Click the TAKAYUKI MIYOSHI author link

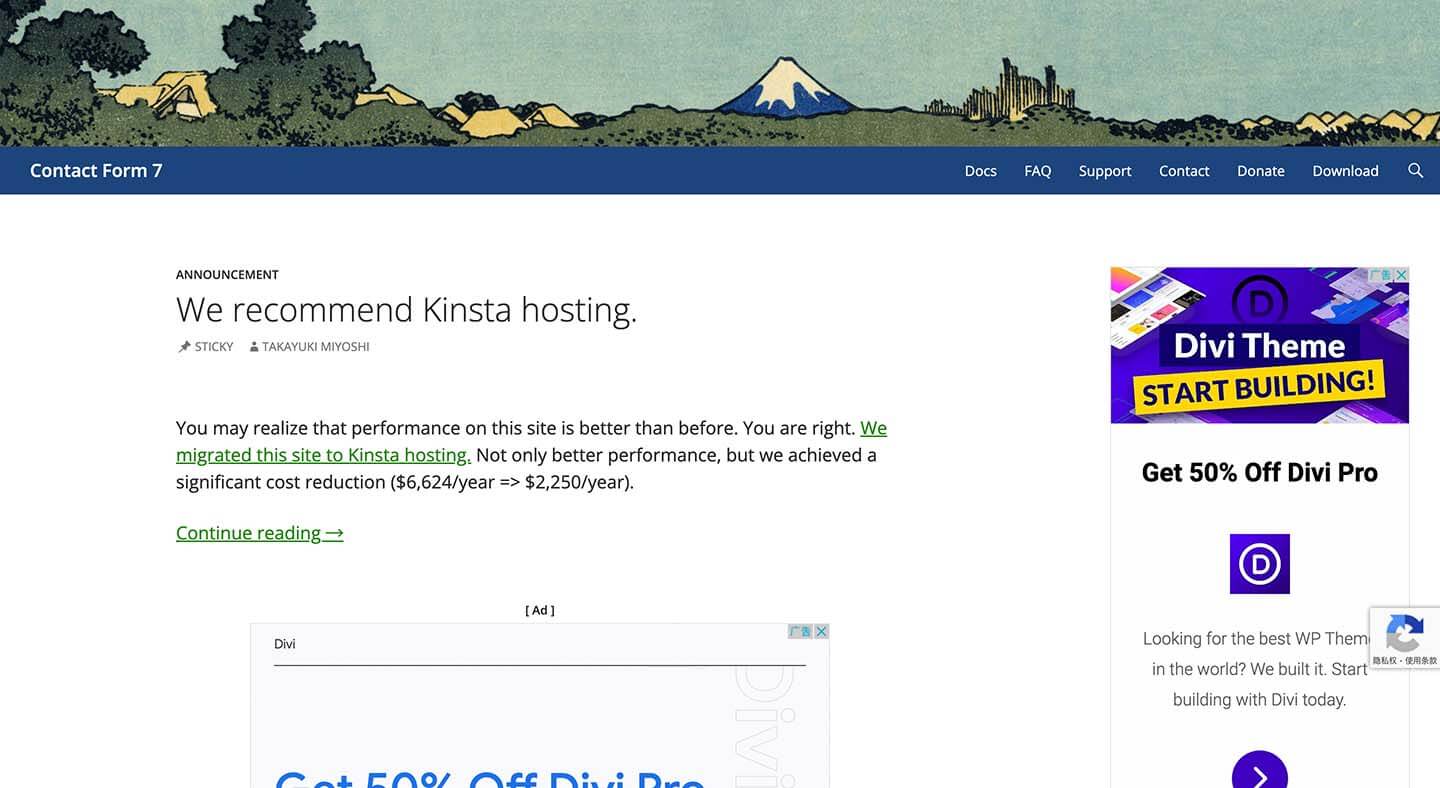pos(316,347)
